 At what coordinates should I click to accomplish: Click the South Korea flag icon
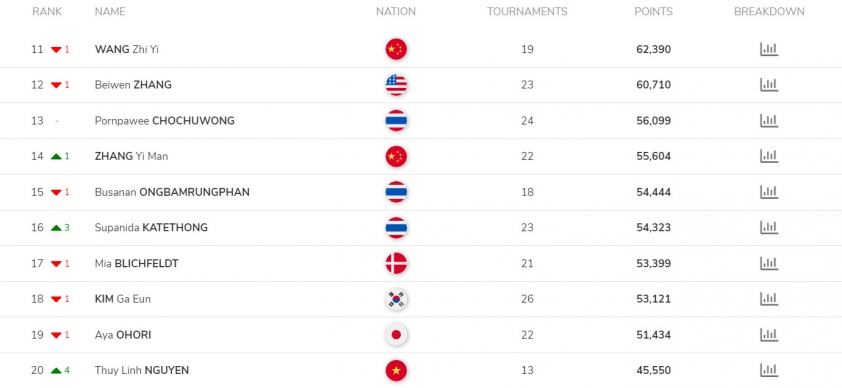pos(396,299)
